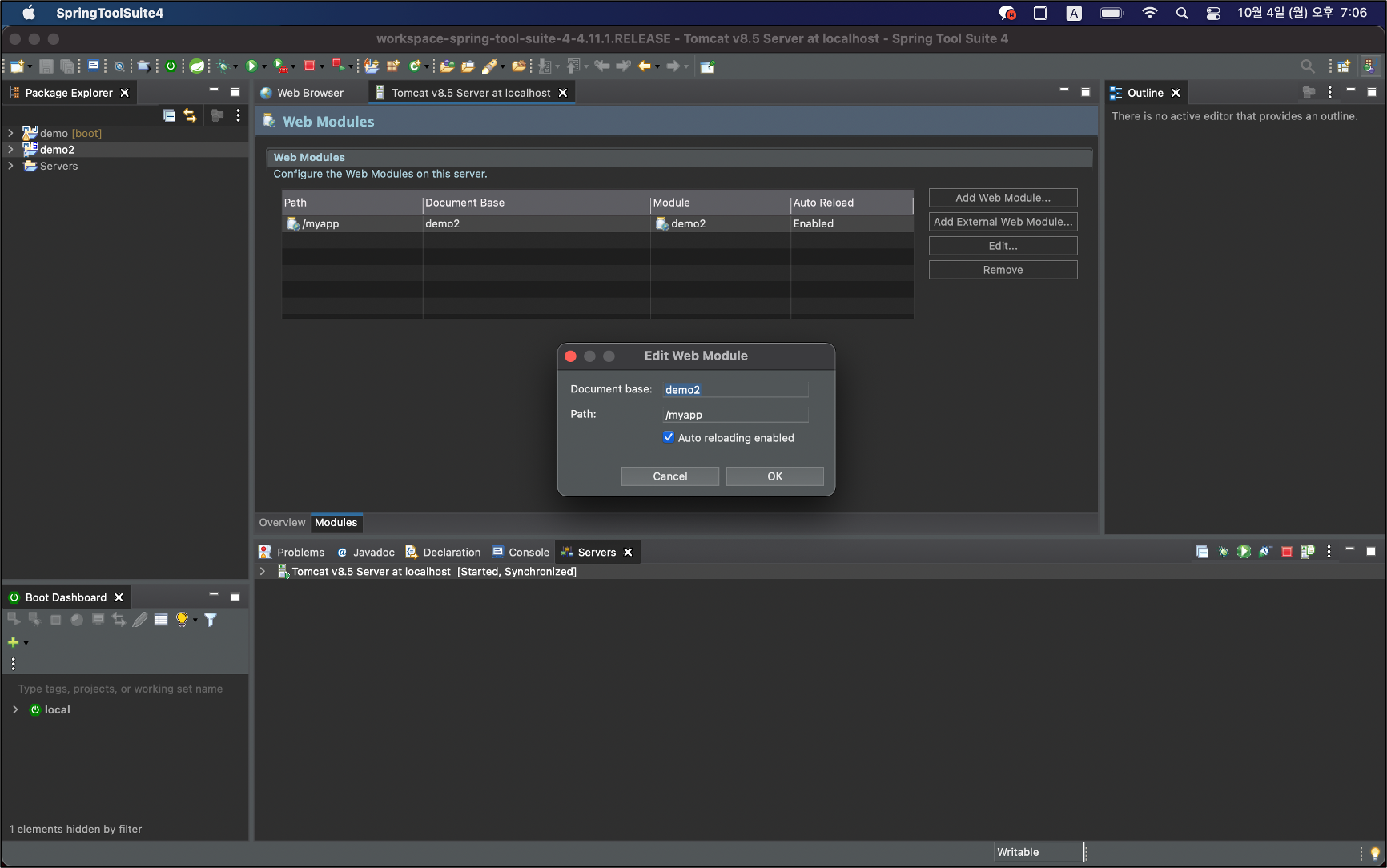Open the SpringToolSuite4 menu bar item
Image resolution: width=1387 pixels, height=868 pixels.
tap(110, 13)
